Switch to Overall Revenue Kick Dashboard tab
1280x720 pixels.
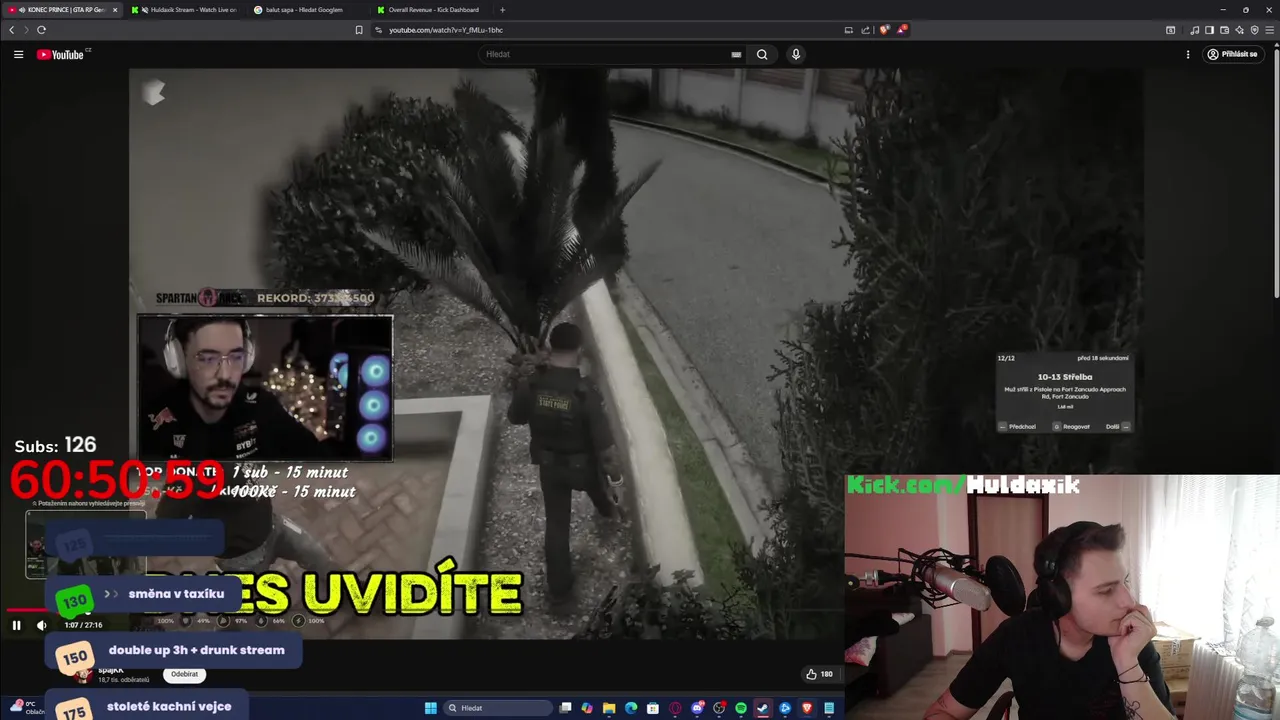[432, 10]
